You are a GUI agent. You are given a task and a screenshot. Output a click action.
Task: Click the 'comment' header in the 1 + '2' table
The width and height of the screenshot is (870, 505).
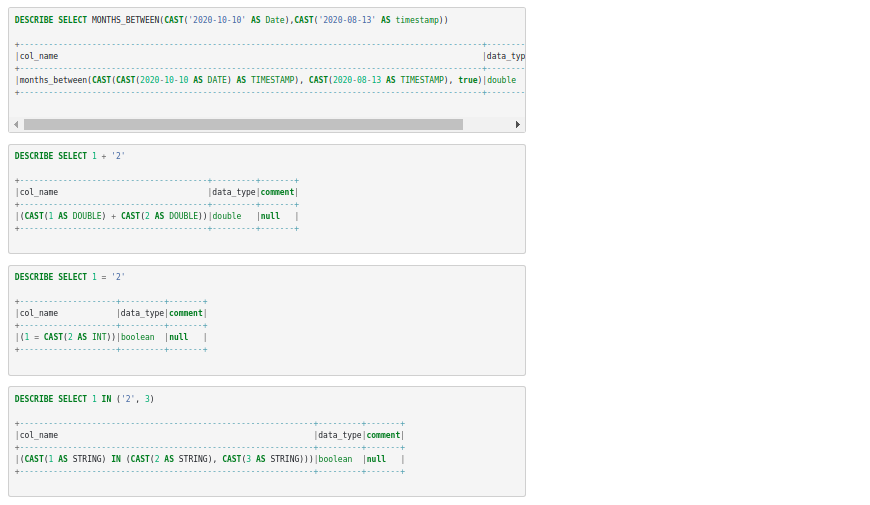[x=277, y=192]
